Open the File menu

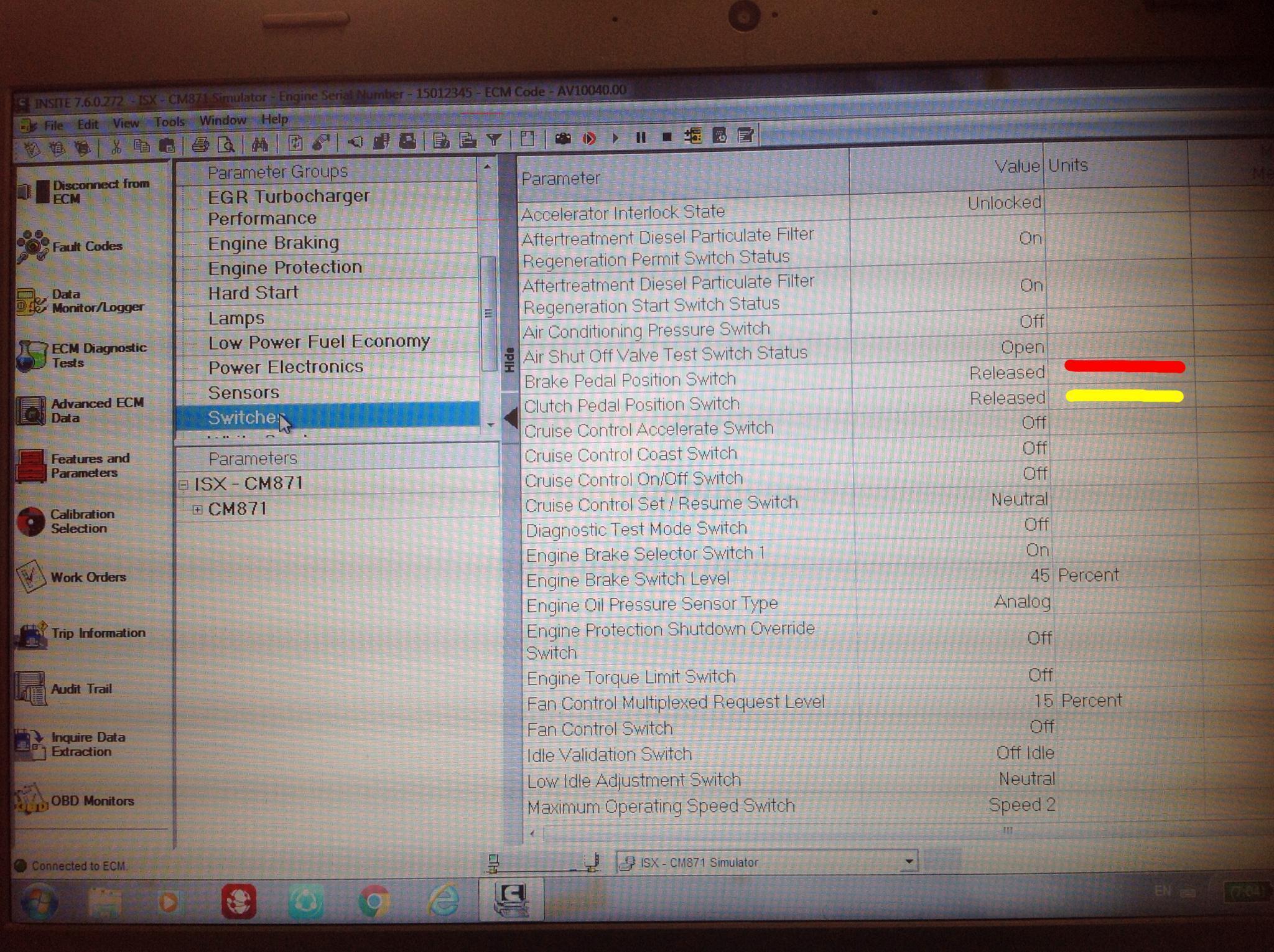[x=53, y=125]
